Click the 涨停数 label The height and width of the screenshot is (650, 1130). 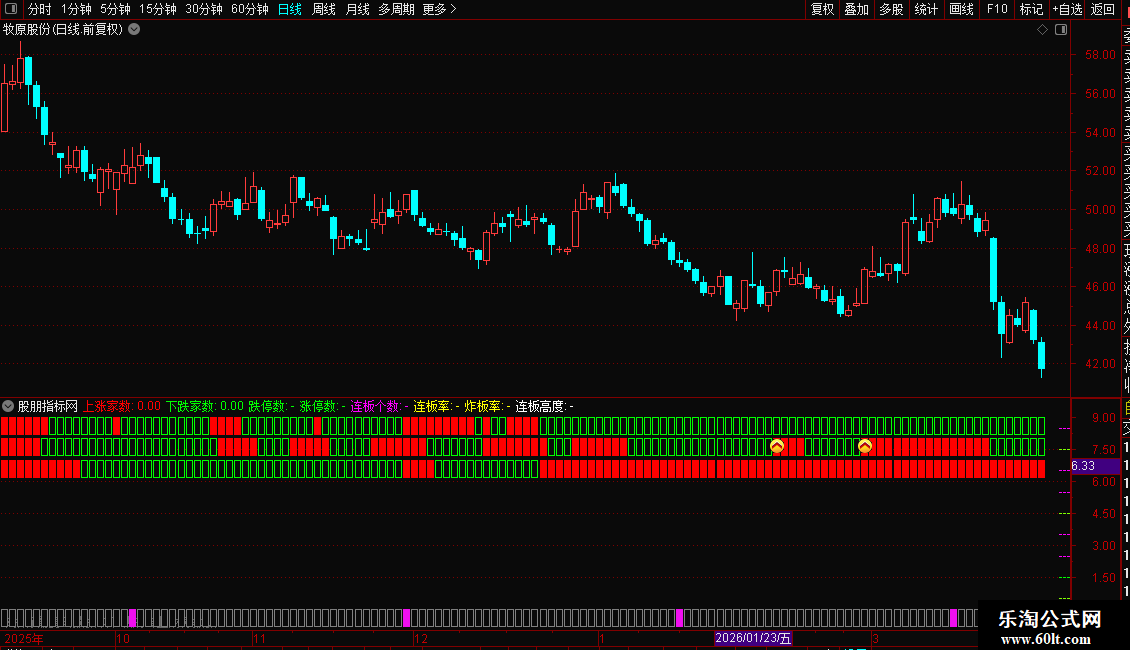tap(319, 406)
